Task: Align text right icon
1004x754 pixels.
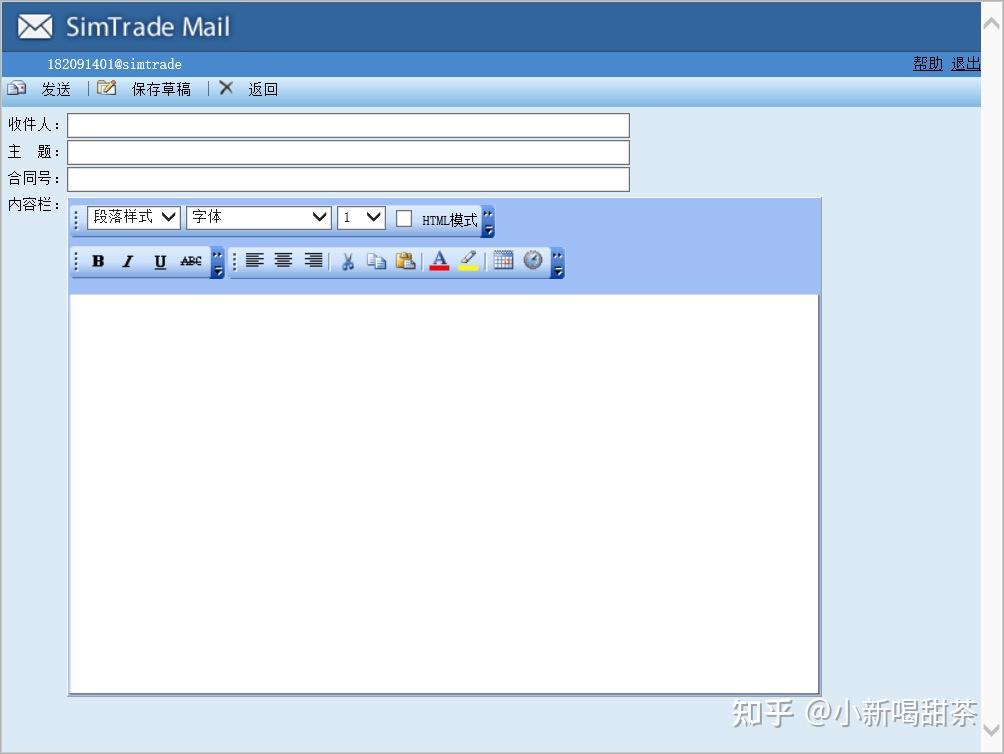Action: [313, 260]
